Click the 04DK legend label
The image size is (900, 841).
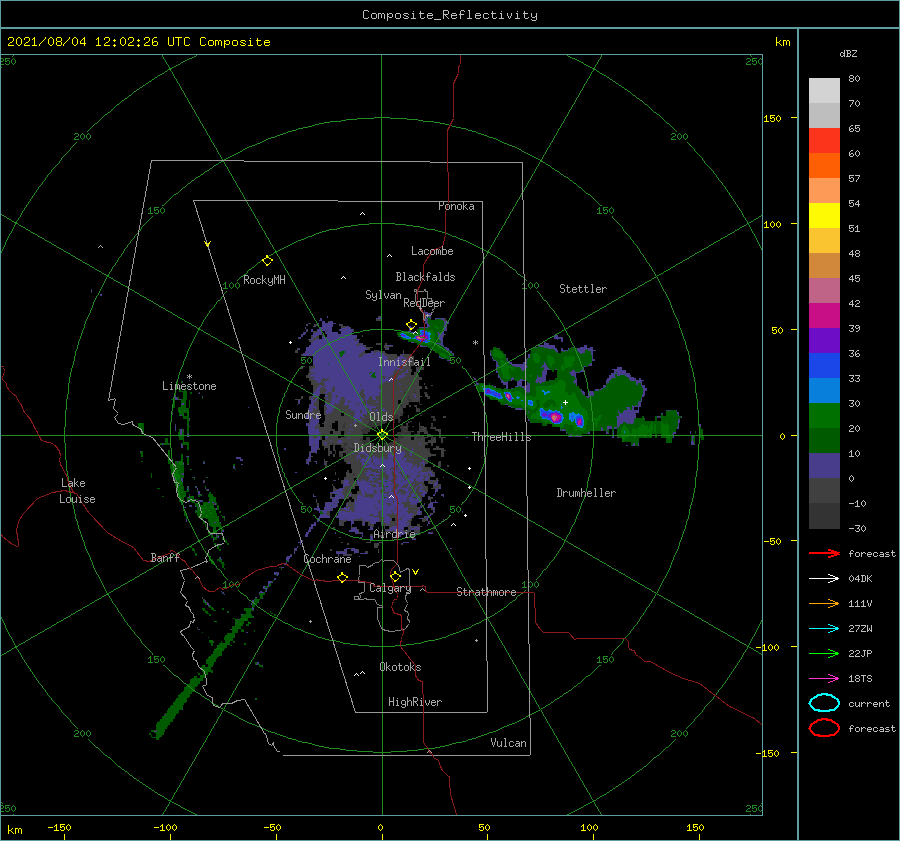(x=860, y=579)
